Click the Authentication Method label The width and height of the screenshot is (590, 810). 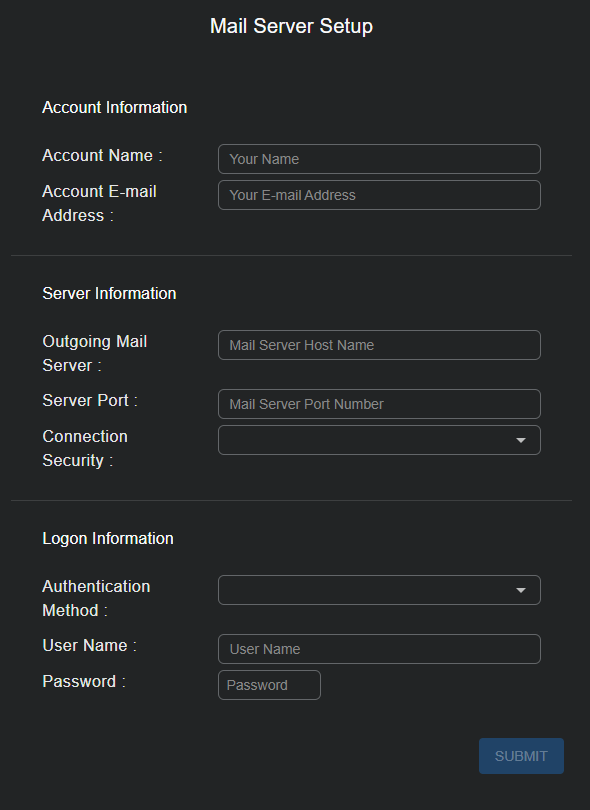click(96, 598)
